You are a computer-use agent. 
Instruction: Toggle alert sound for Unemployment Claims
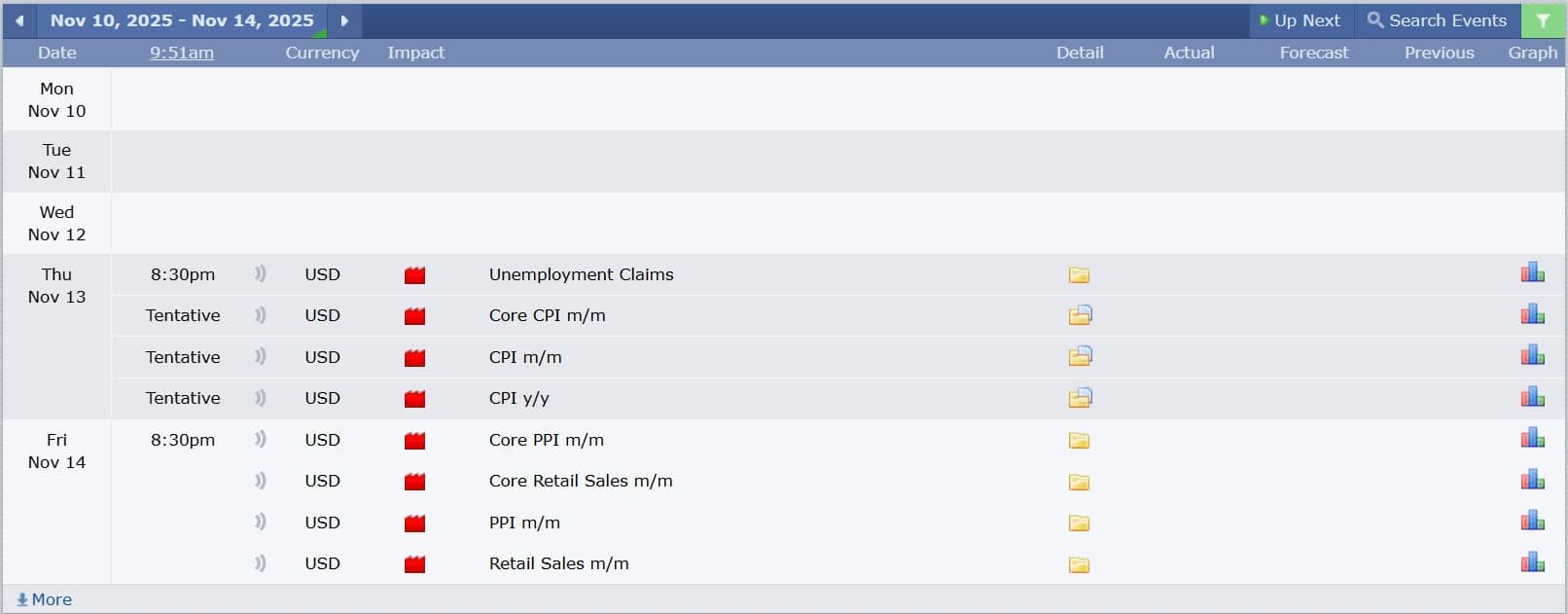click(260, 274)
